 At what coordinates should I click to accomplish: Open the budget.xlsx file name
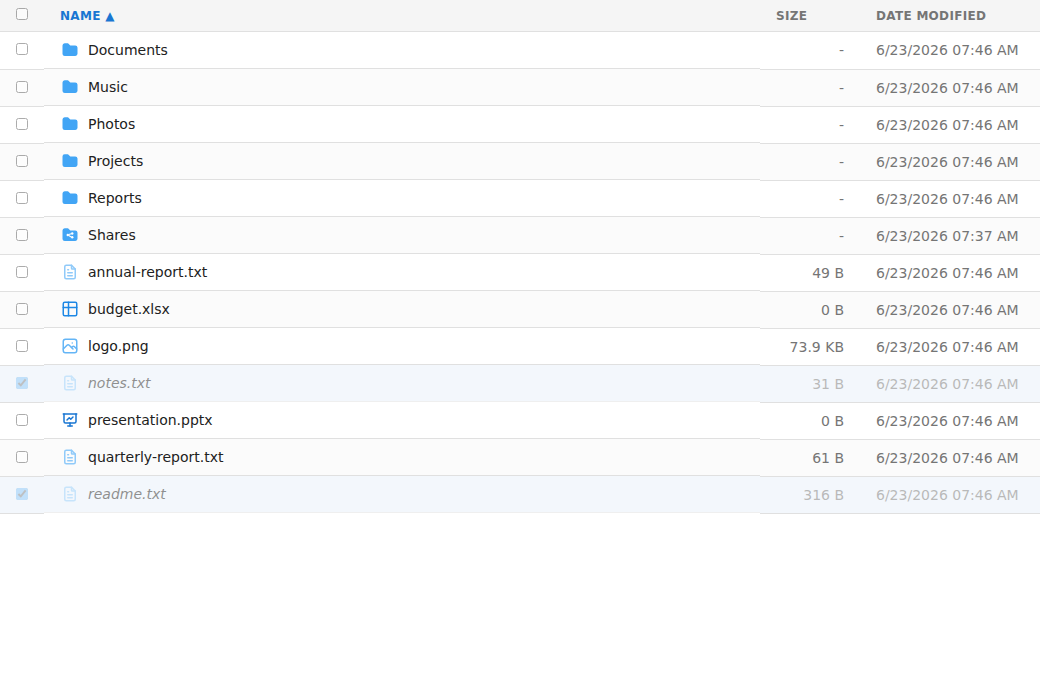point(129,309)
